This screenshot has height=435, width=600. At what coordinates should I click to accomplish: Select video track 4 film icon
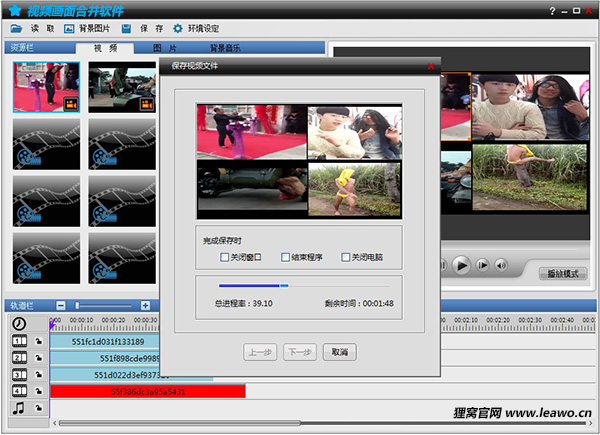coord(20,391)
